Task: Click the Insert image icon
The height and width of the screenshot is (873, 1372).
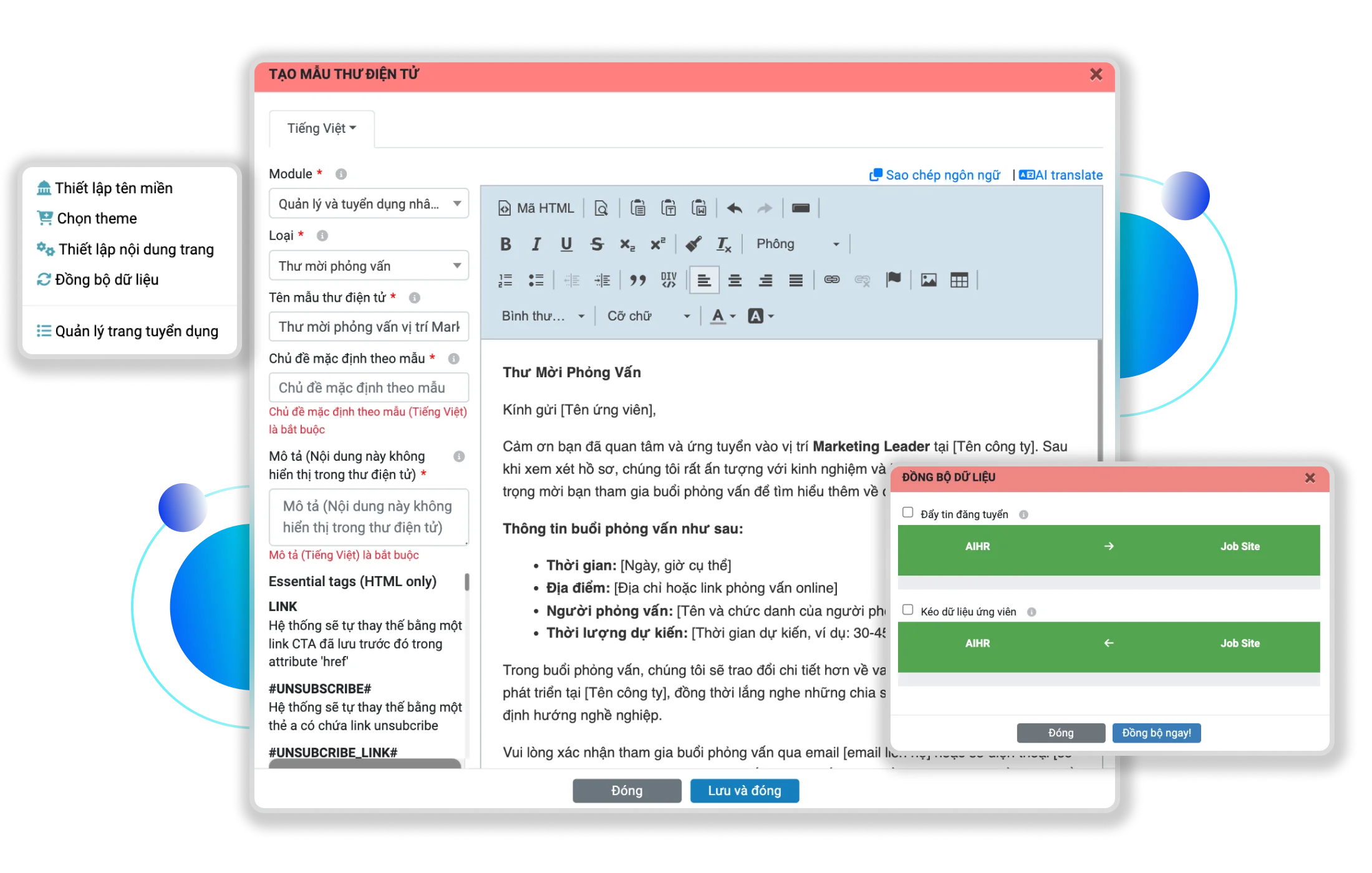Action: [x=928, y=281]
